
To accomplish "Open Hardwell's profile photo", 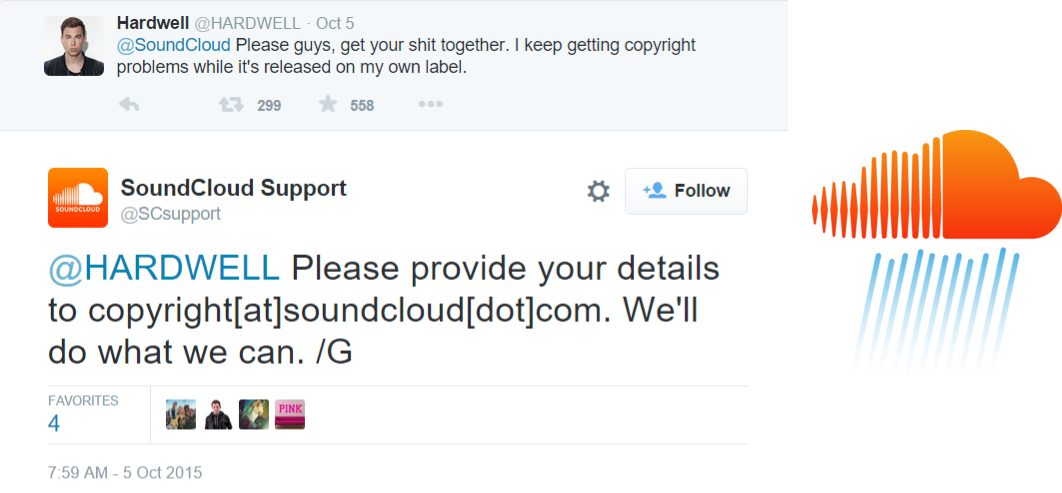I will [74, 46].
